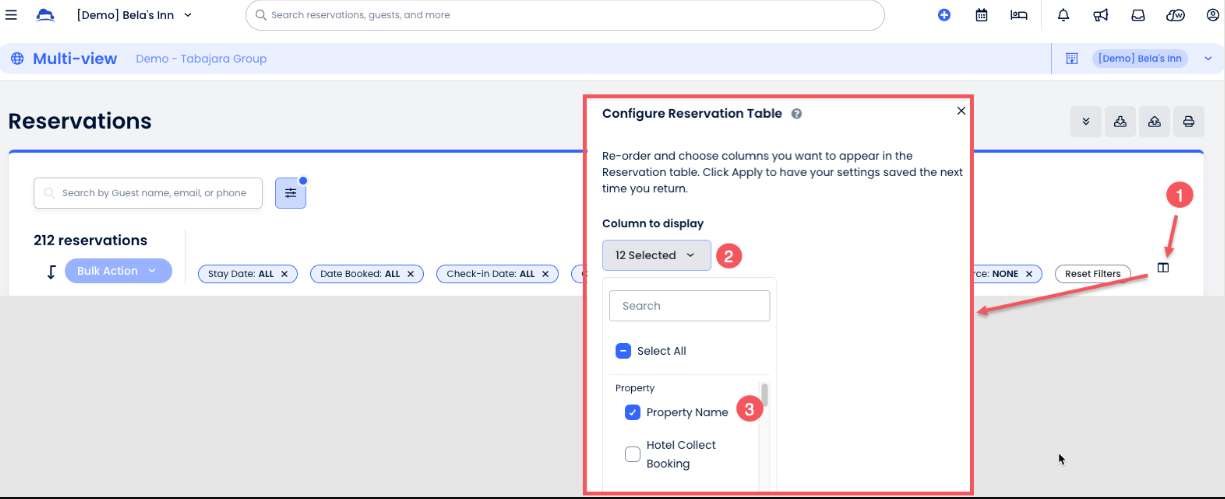Remove the Stay Date: ALL filter chip
The width and height of the screenshot is (1225, 499).
[x=284, y=273]
